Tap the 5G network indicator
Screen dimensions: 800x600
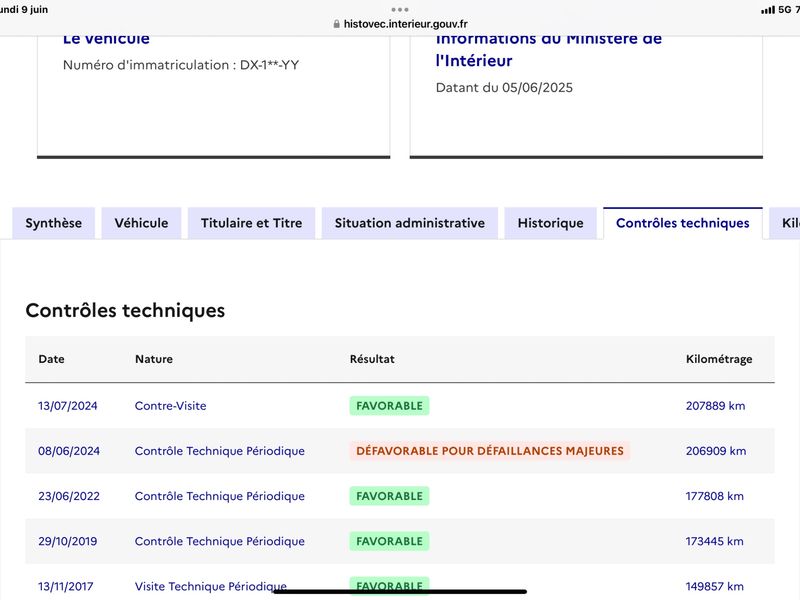coord(784,10)
